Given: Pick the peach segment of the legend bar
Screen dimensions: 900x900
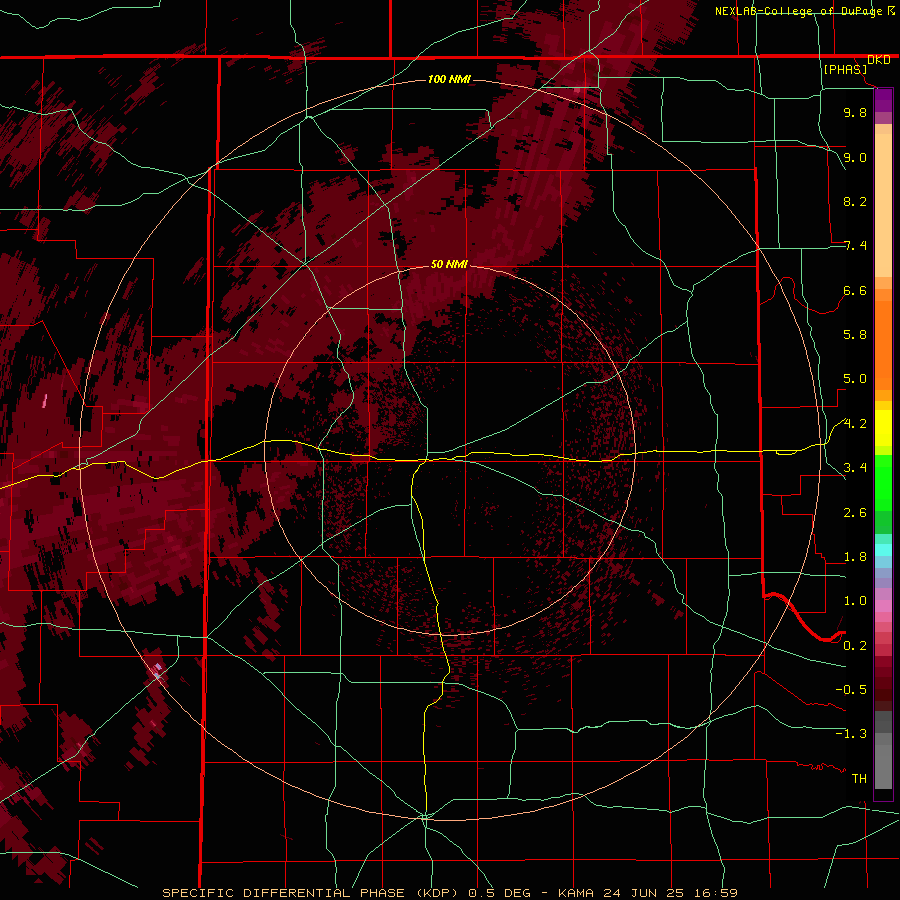Looking at the screenshot, I should [883, 204].
